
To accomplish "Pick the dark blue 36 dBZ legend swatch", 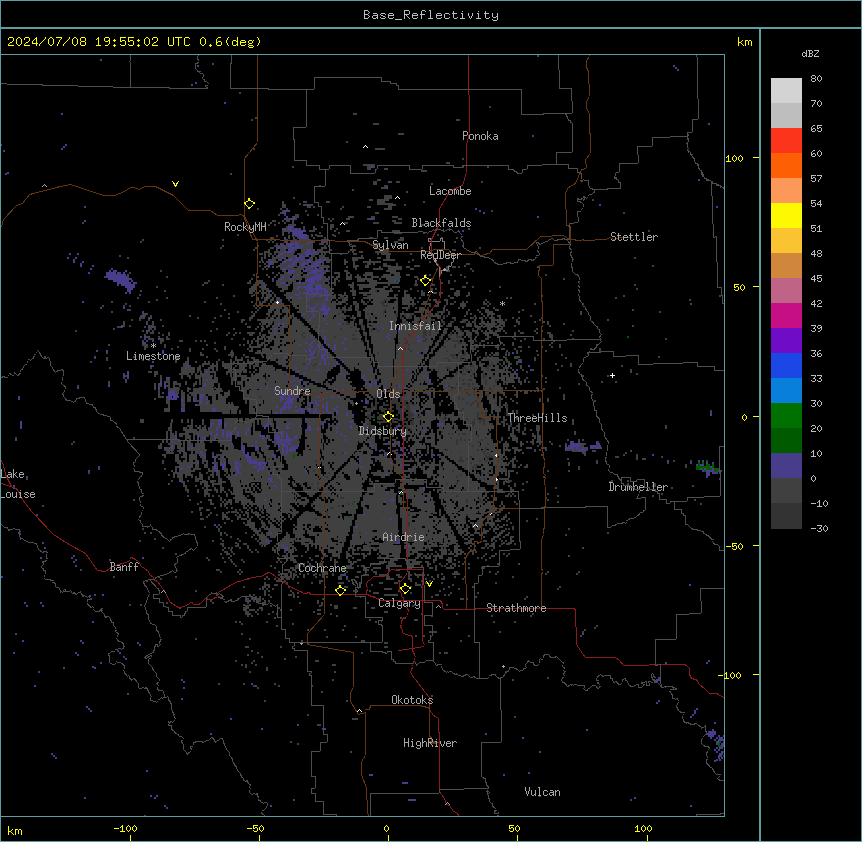I will (x=786, y=365).
